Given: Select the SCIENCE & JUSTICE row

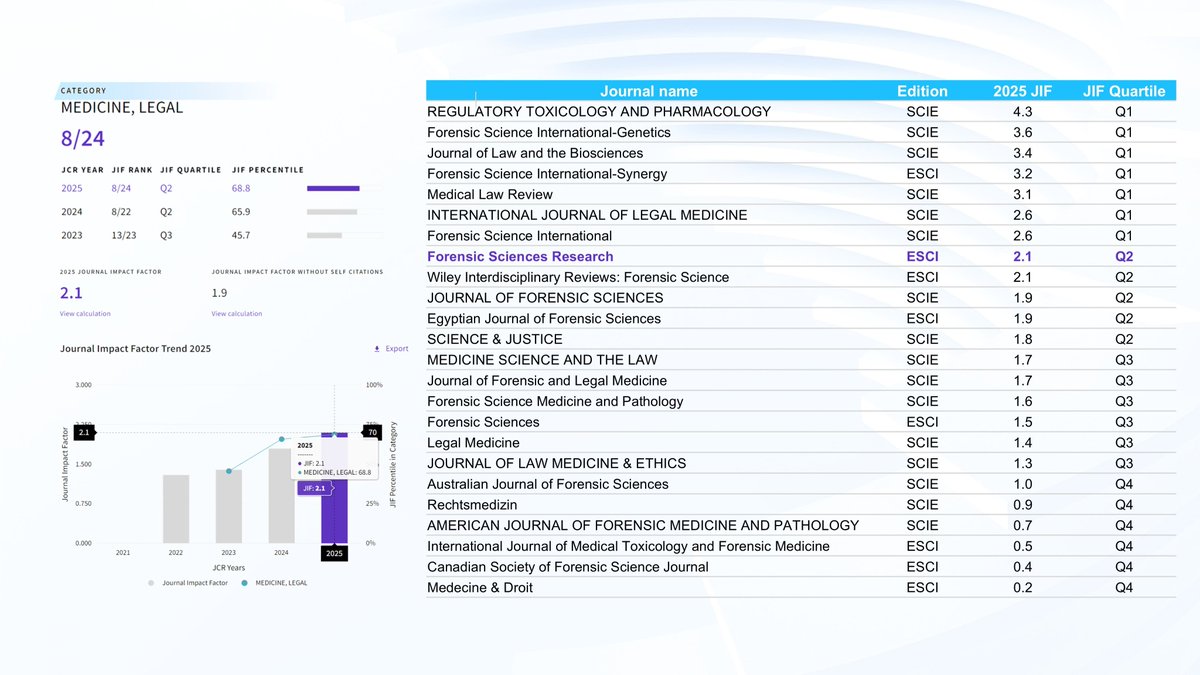Looking at the screenshot, I should pos(802,339).
